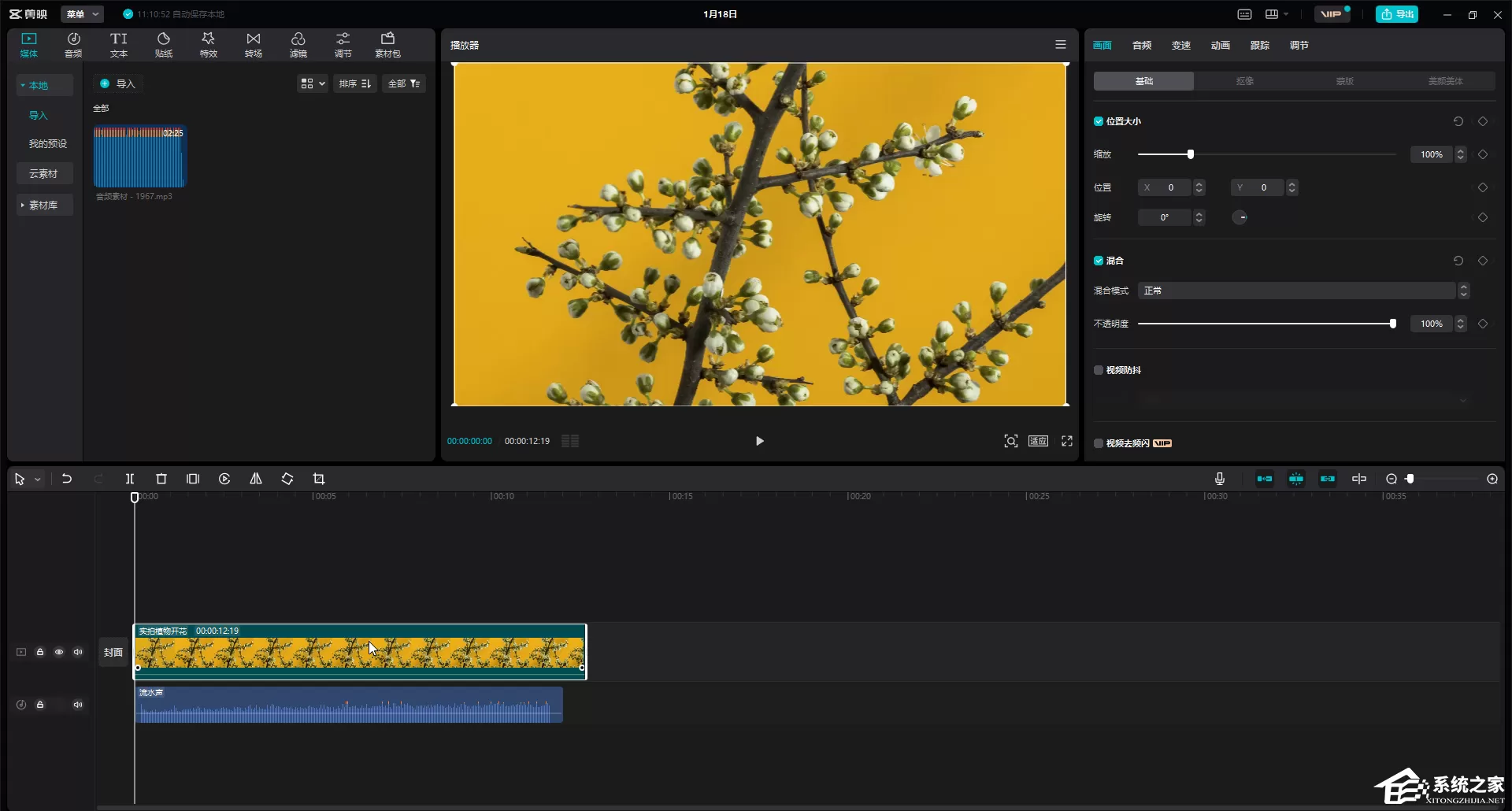
Task: Open the Text (文本) tool tab
Action: coord(119,45)
